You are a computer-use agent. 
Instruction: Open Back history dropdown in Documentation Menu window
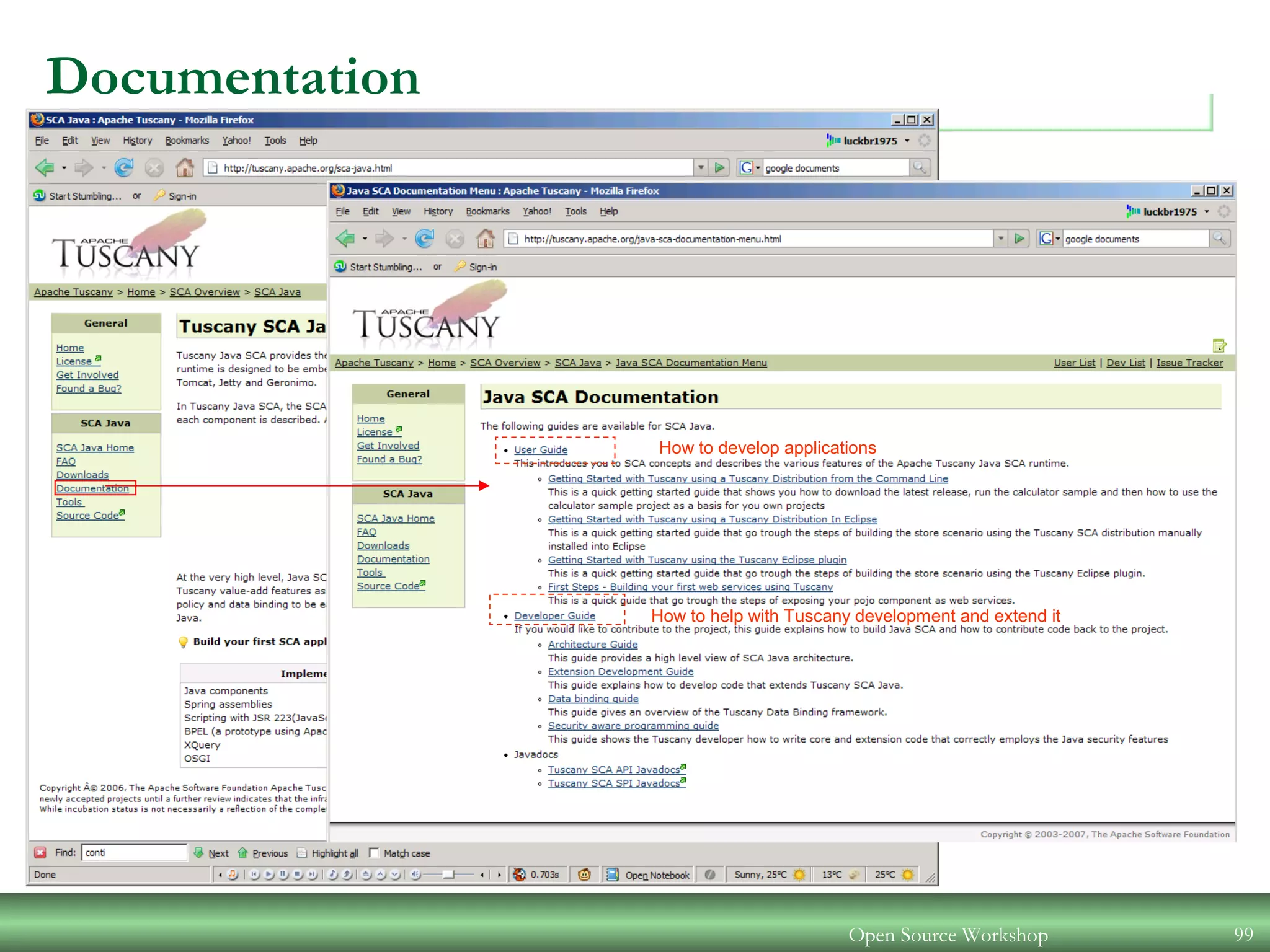365,239
